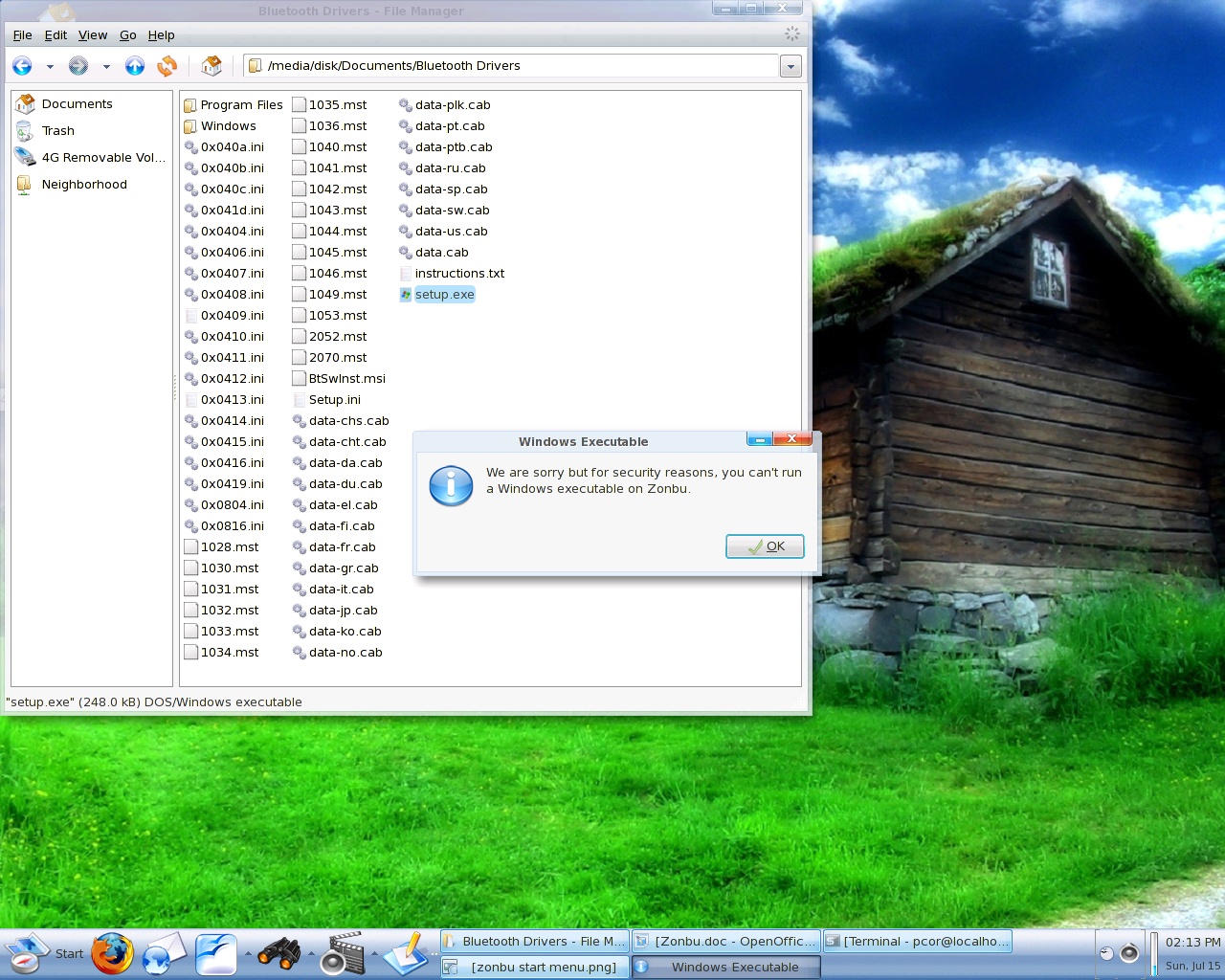This screenshot has height=980, width=1225.
Task: Open the Help menu
Action: (162, 35)
